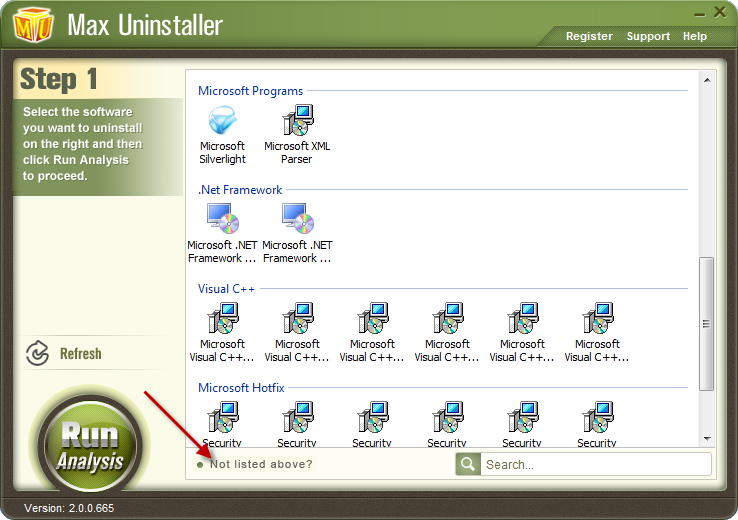The width and height of the screenshot is (738, 520).
Task: Click the search magnifier icon
Action: click(468, 464)
